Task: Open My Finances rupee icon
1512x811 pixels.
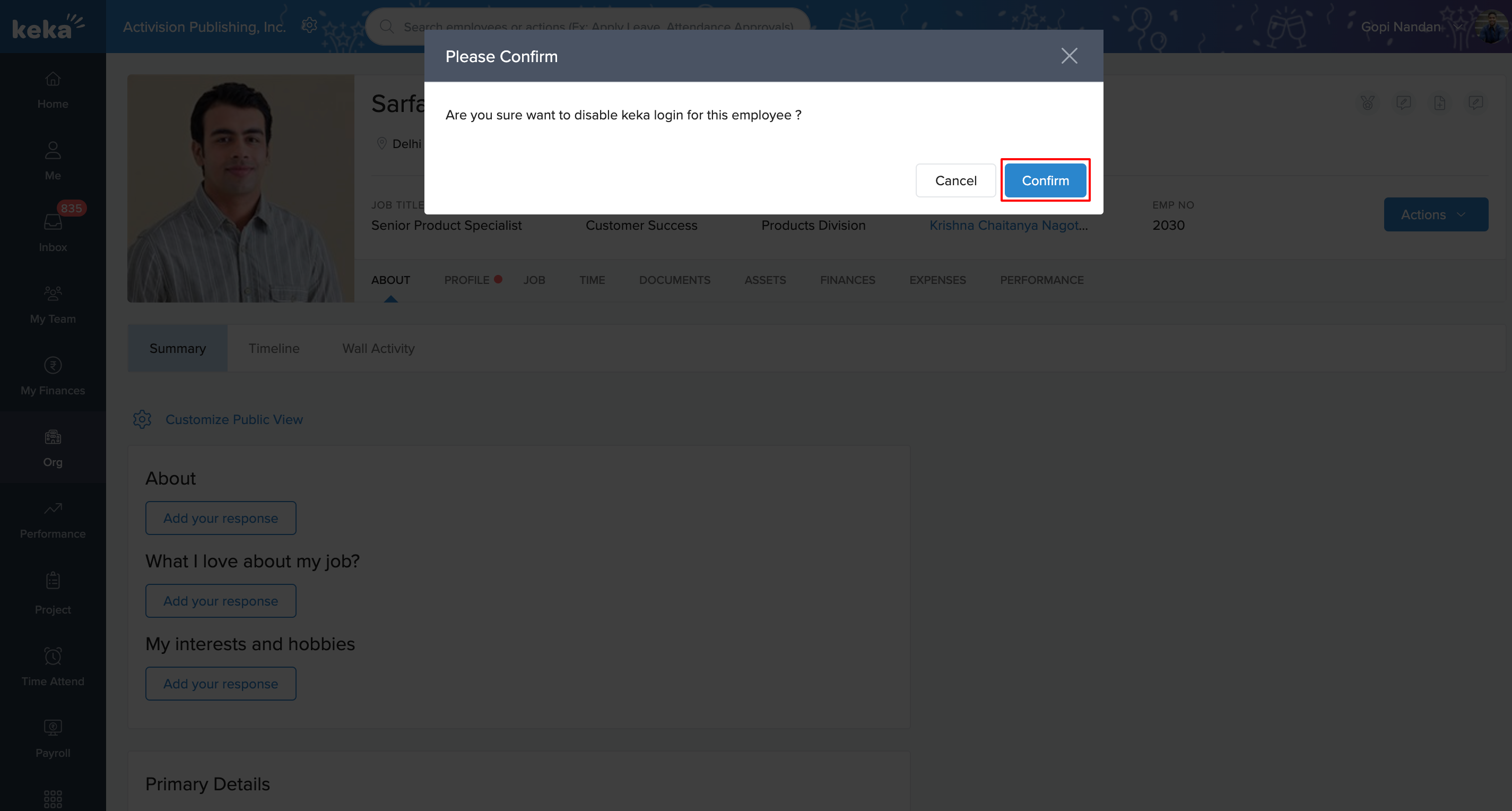Action: [x=53, y=365]
